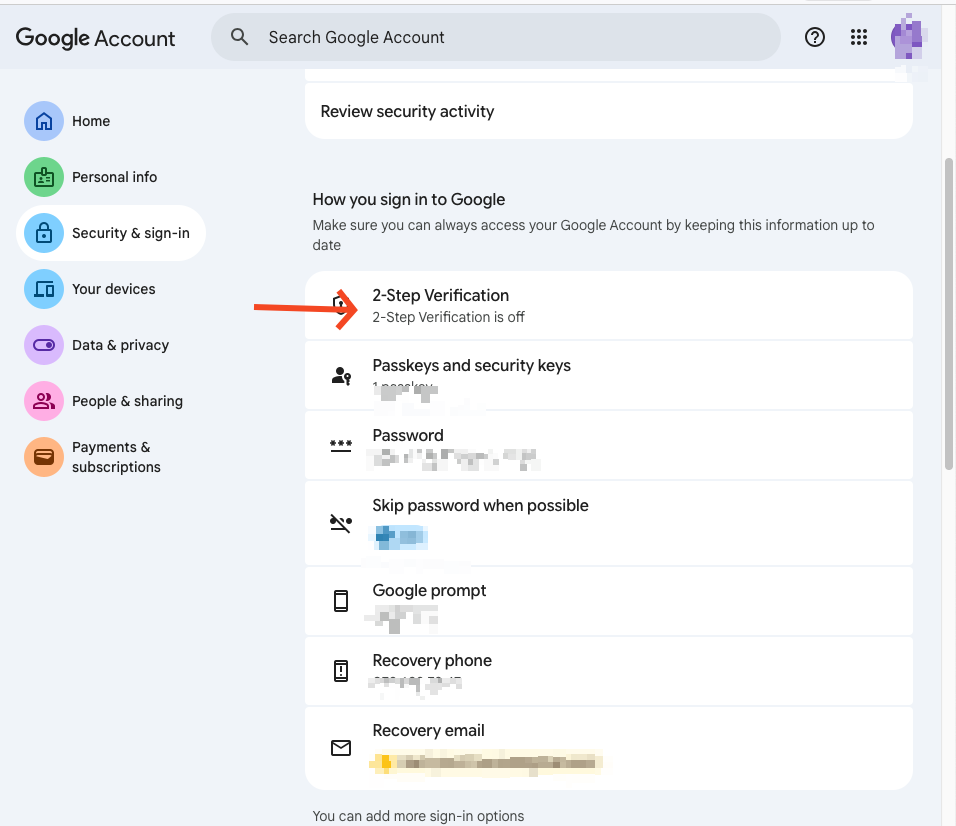
Task: Click the Payments & subscriptions card icon
Action: 44,457
